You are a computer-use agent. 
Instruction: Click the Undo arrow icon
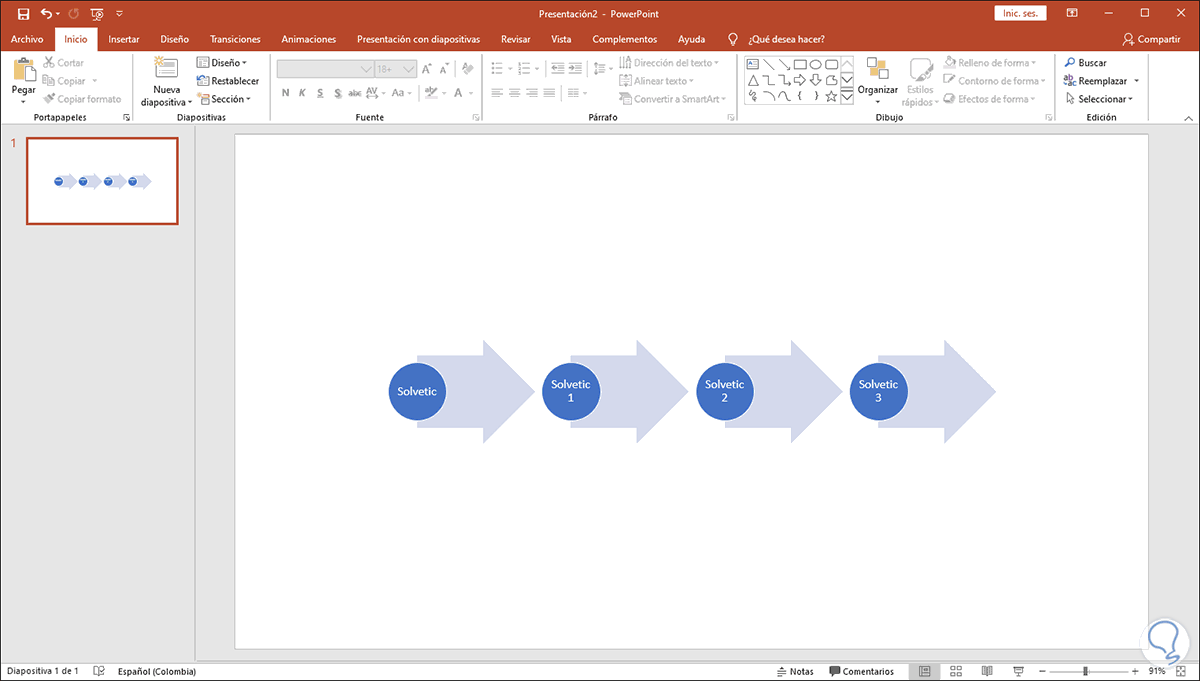46,14
